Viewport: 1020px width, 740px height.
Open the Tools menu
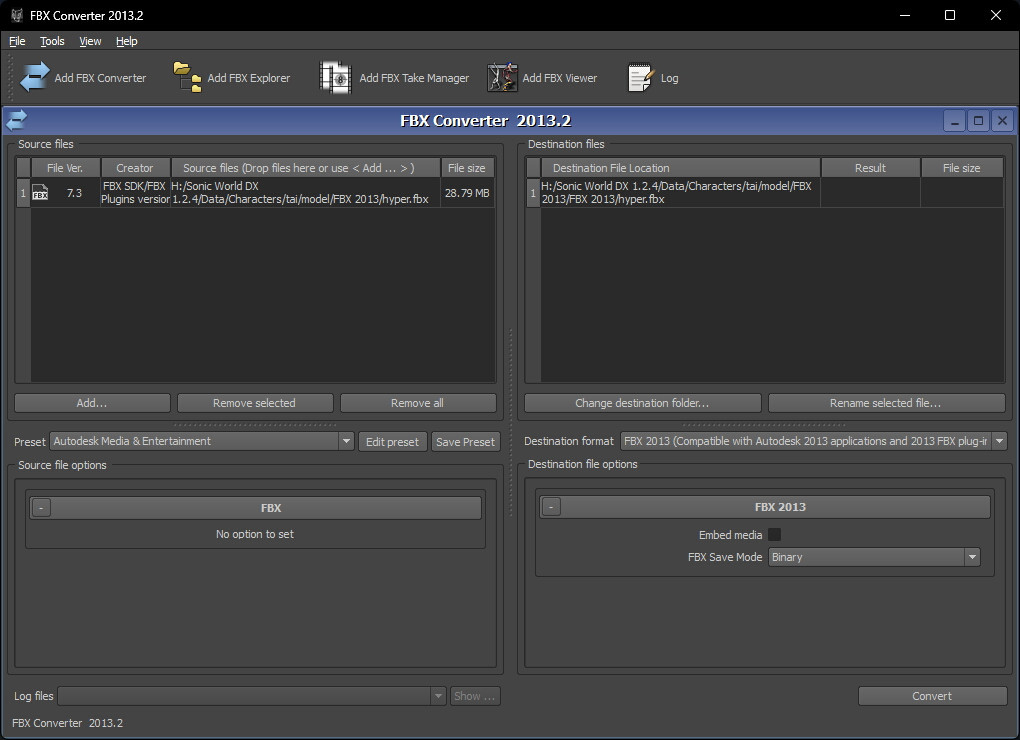tap(52, 41)
